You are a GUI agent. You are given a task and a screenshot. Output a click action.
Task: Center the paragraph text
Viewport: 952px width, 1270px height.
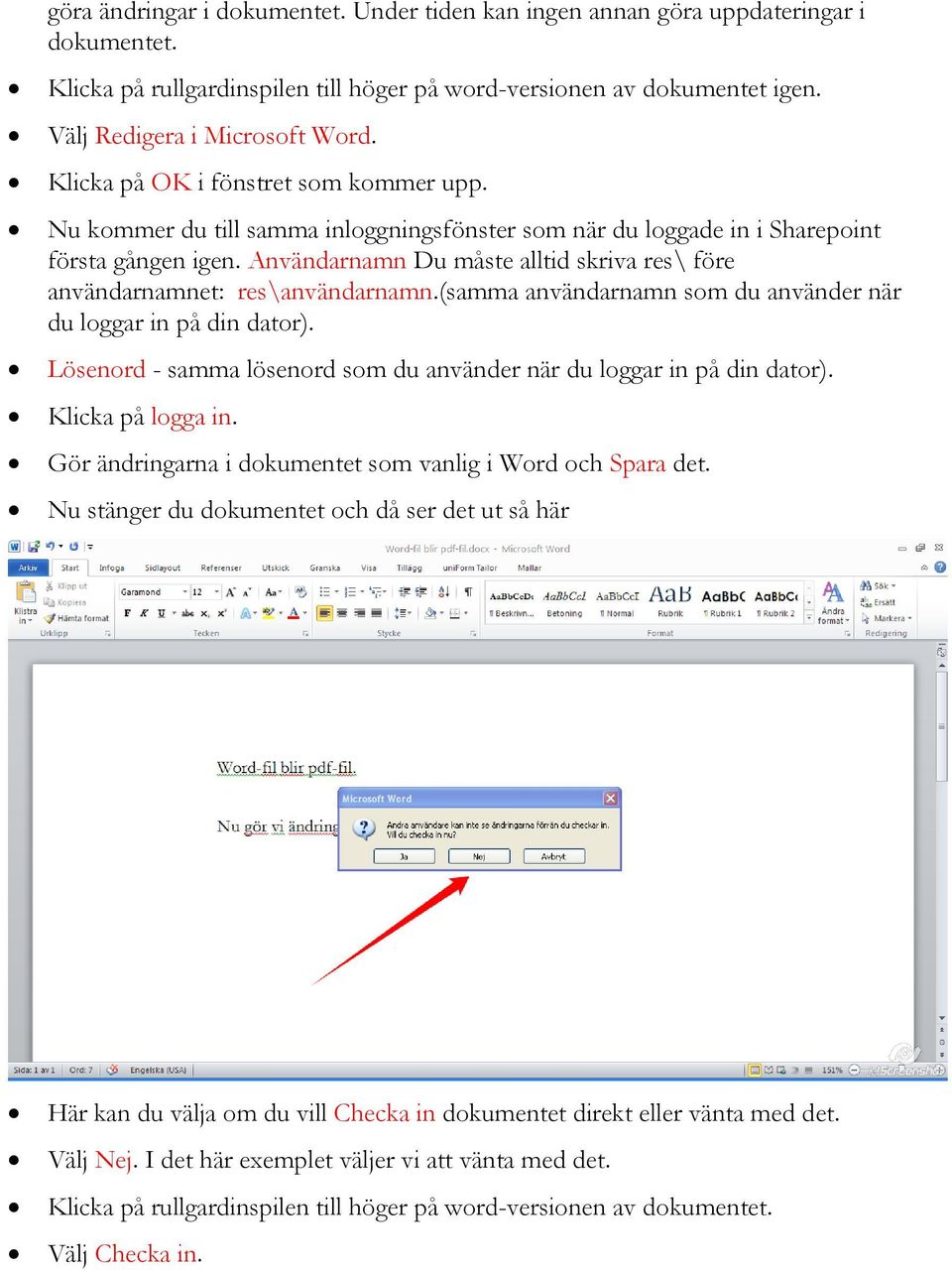(x=342, y=613)
